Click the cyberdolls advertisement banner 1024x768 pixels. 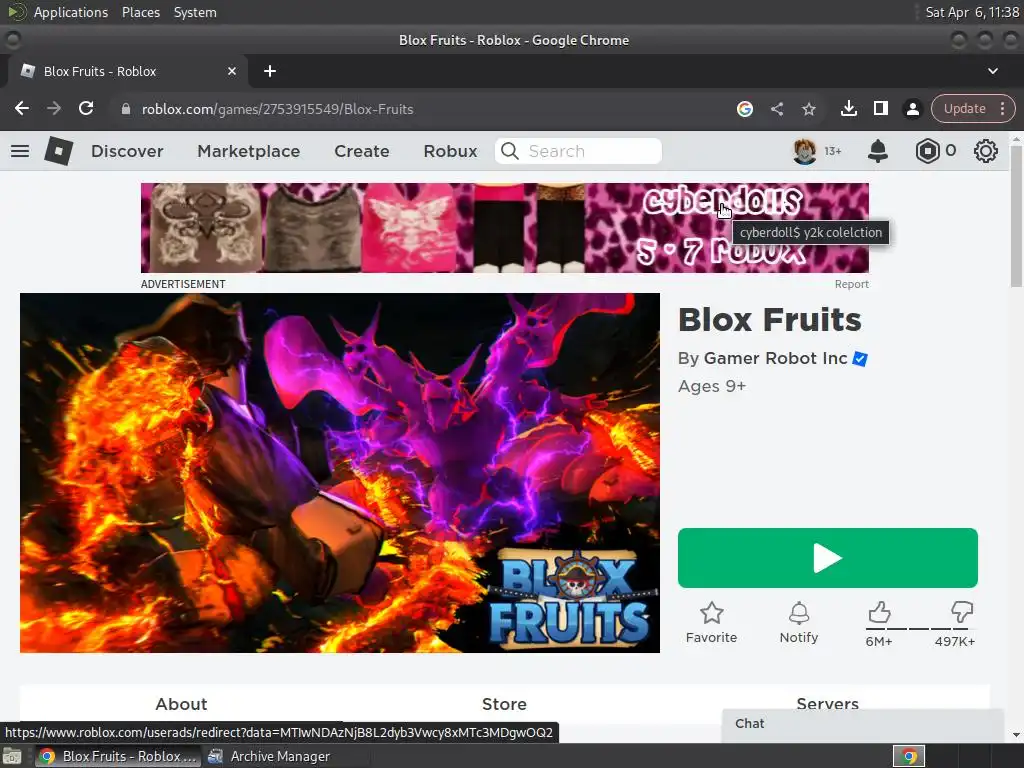tap(505, 228)
